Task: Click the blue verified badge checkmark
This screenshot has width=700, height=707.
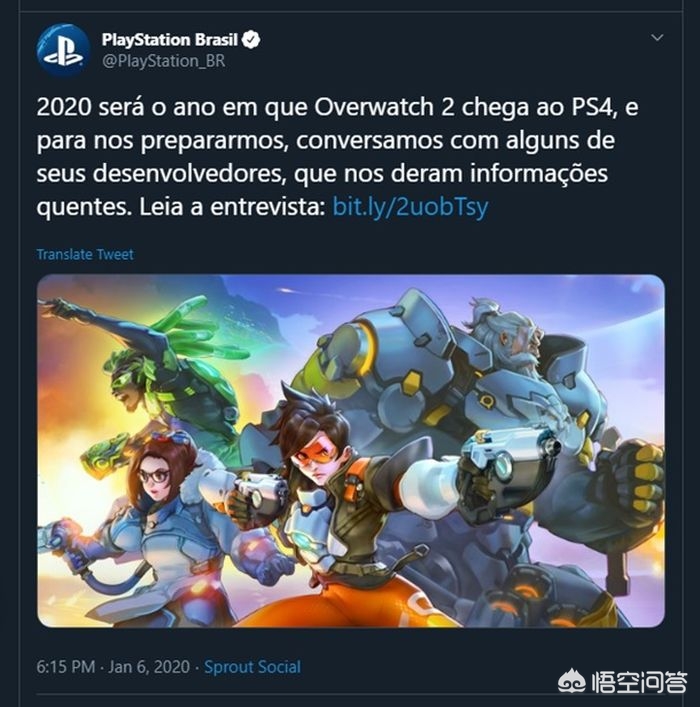Action: (251, 40)
